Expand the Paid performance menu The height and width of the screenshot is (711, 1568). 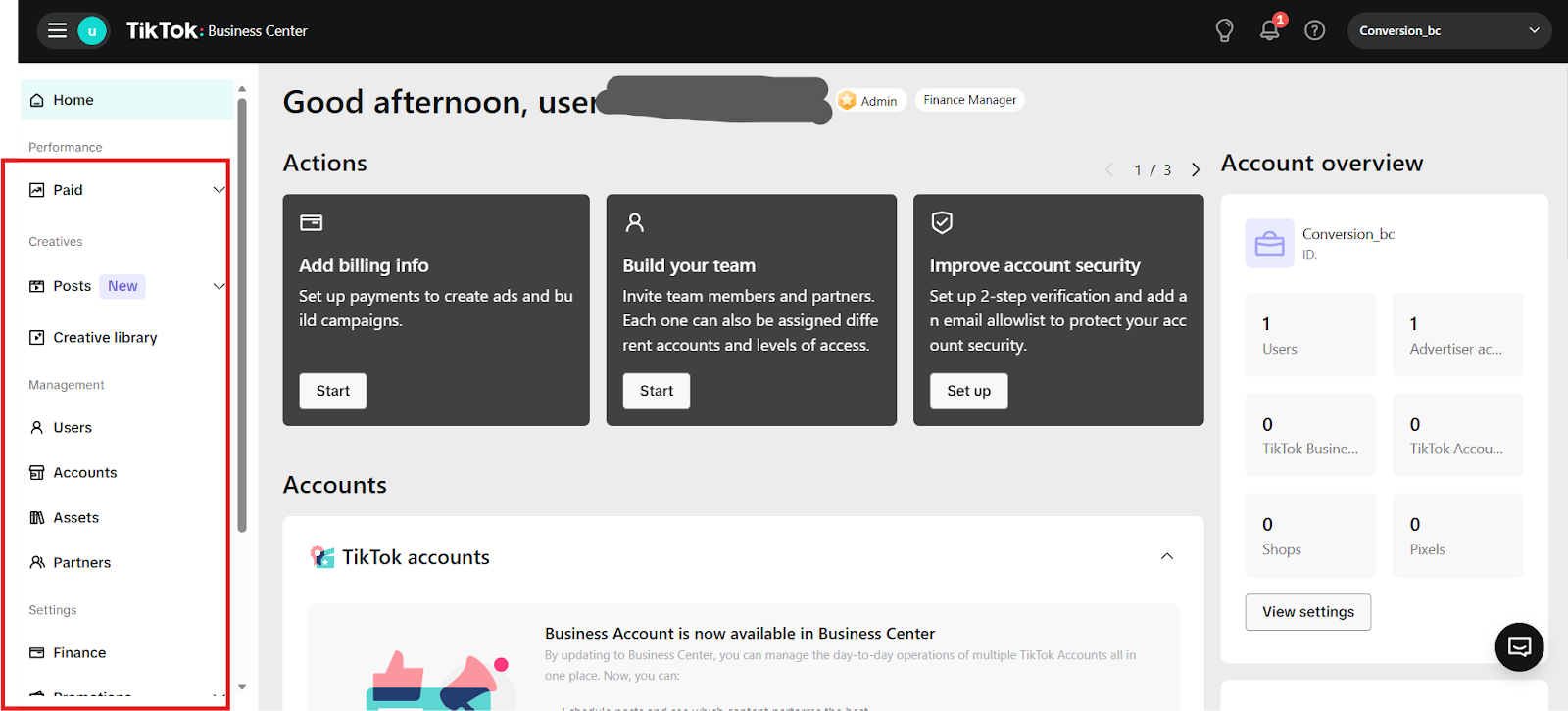coord(219,190)
